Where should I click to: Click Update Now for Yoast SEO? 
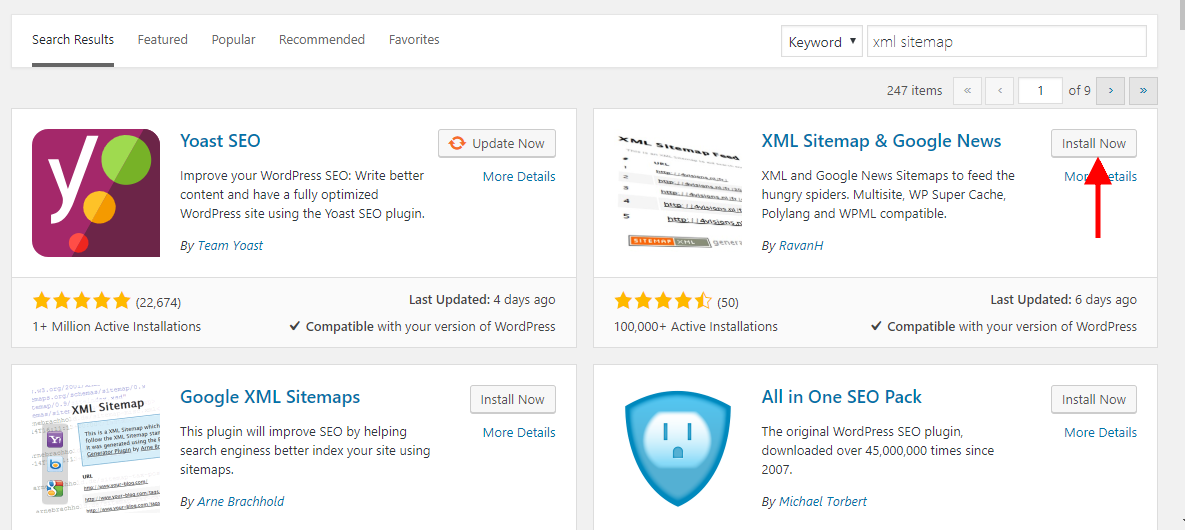click(497, 143)
